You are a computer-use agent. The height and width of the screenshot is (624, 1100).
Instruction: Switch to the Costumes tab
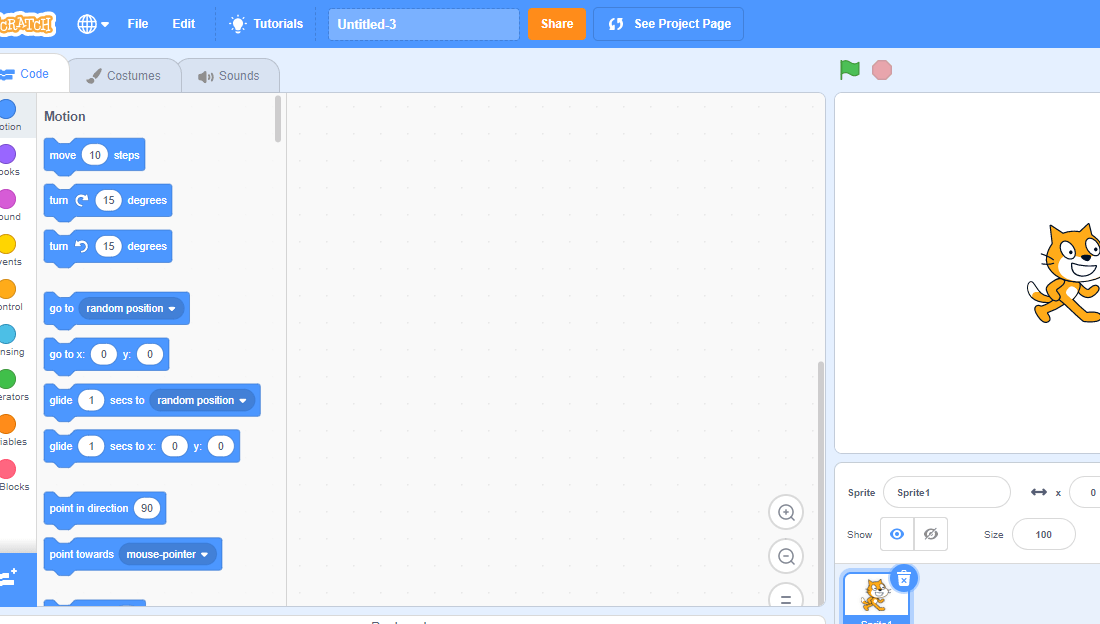click(124, 74)
